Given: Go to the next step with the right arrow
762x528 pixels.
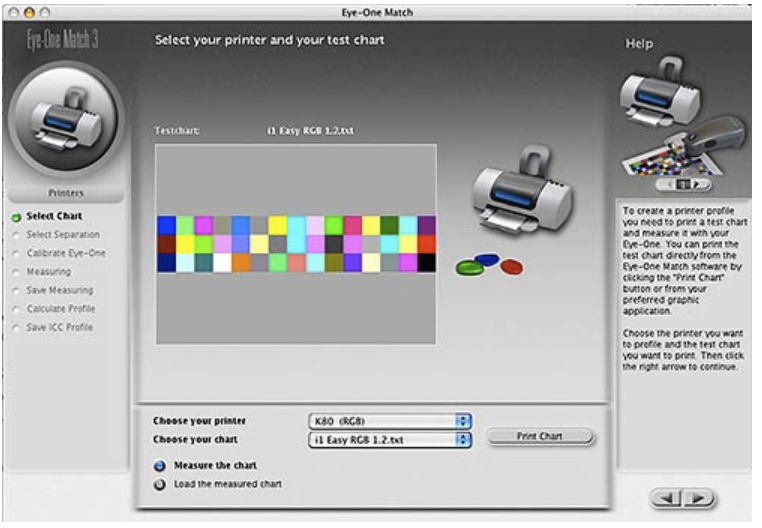Looking at the screenshot, I should (699, 498).
